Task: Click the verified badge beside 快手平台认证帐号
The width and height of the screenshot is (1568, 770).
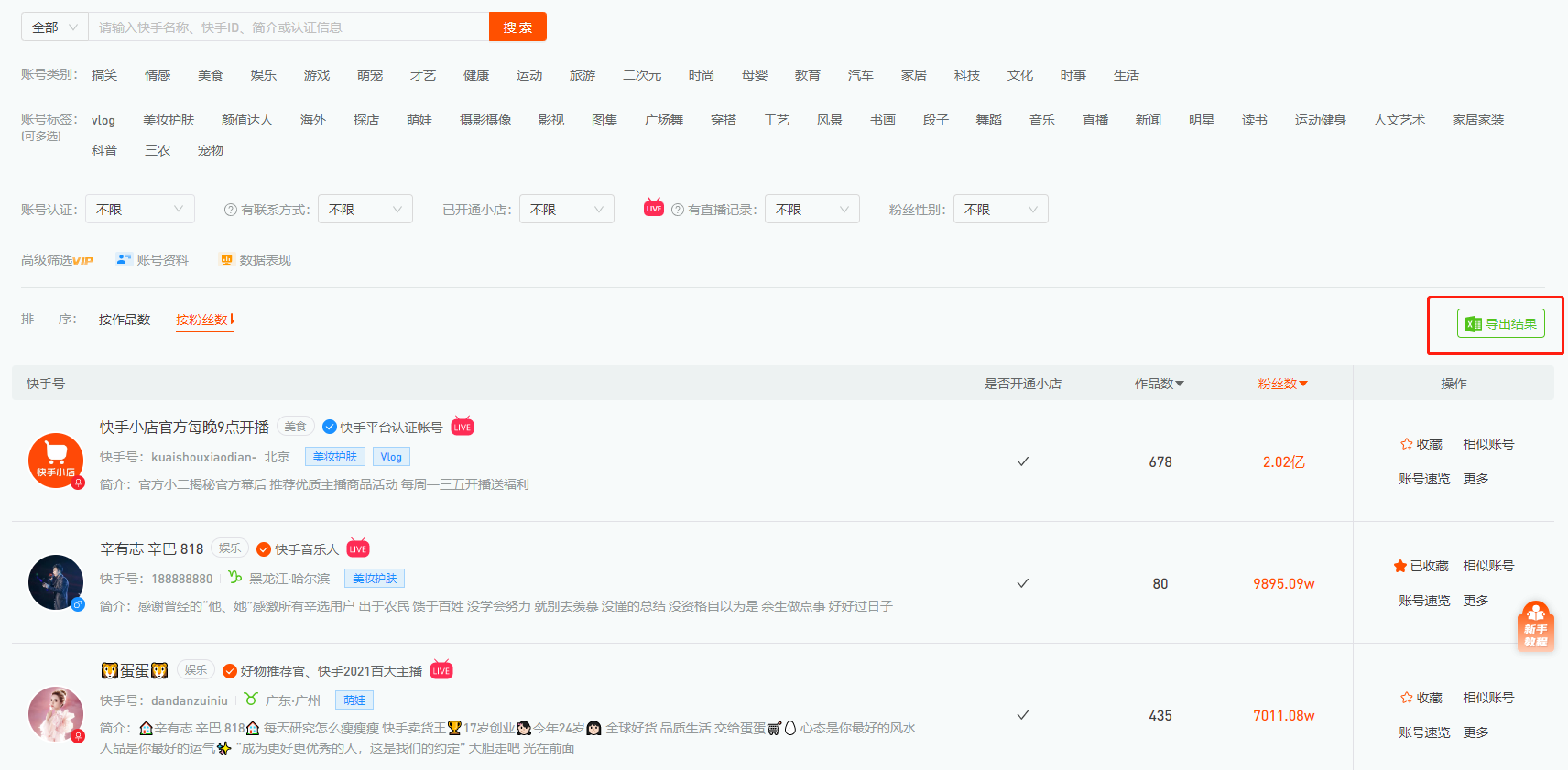Action: point(330,427)
